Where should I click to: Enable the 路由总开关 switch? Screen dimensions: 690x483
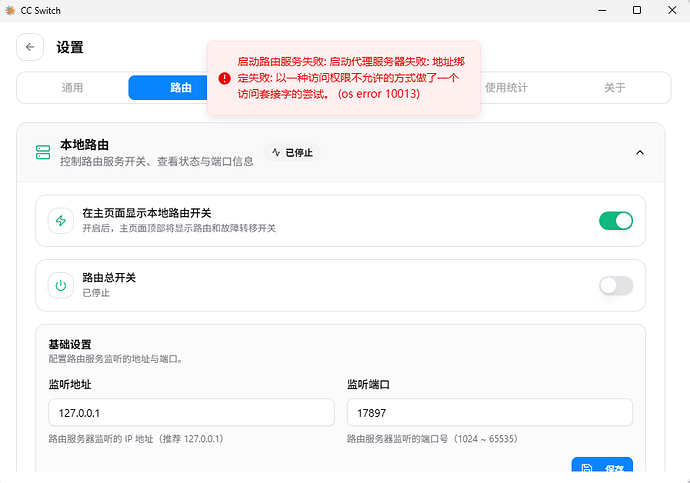[x=616, y=285]
